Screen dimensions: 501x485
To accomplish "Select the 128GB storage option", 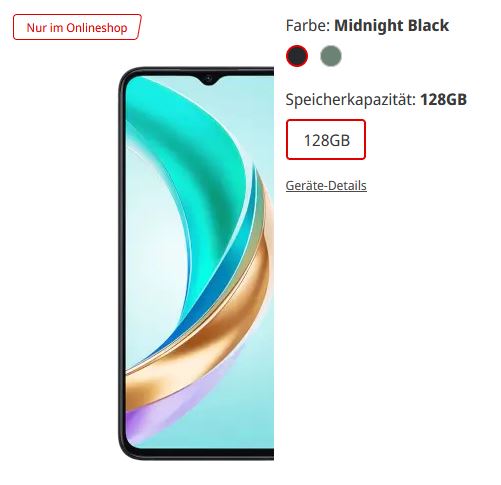I will pyautogui.click(x=326, y=140).
